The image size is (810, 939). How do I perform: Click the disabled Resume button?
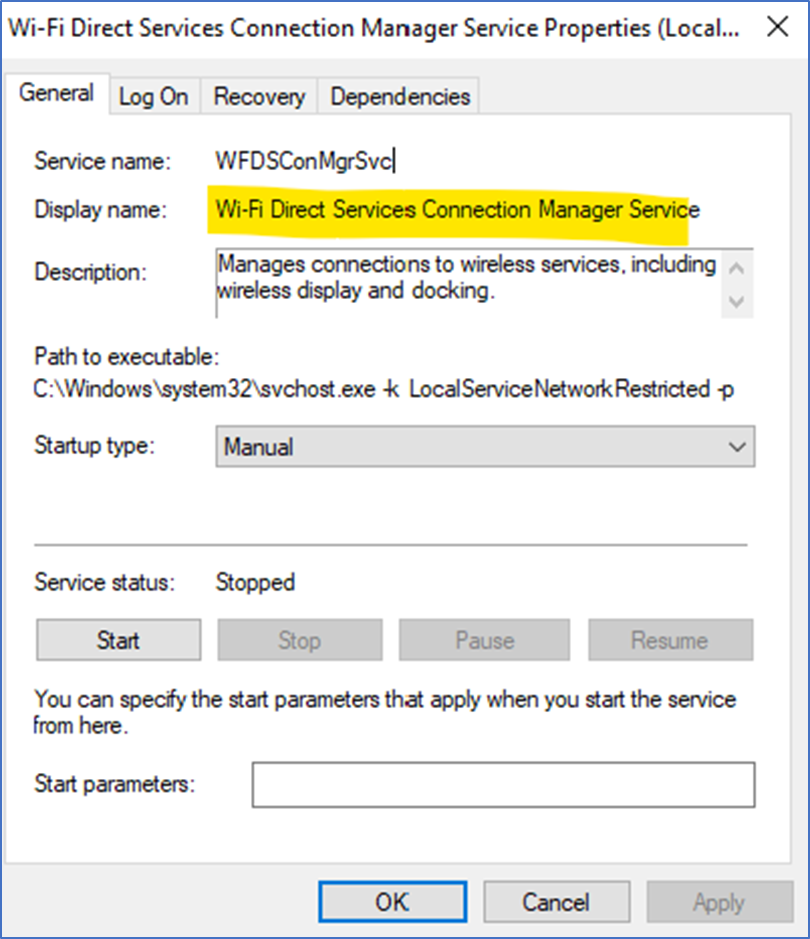click(x=671, y=640)
